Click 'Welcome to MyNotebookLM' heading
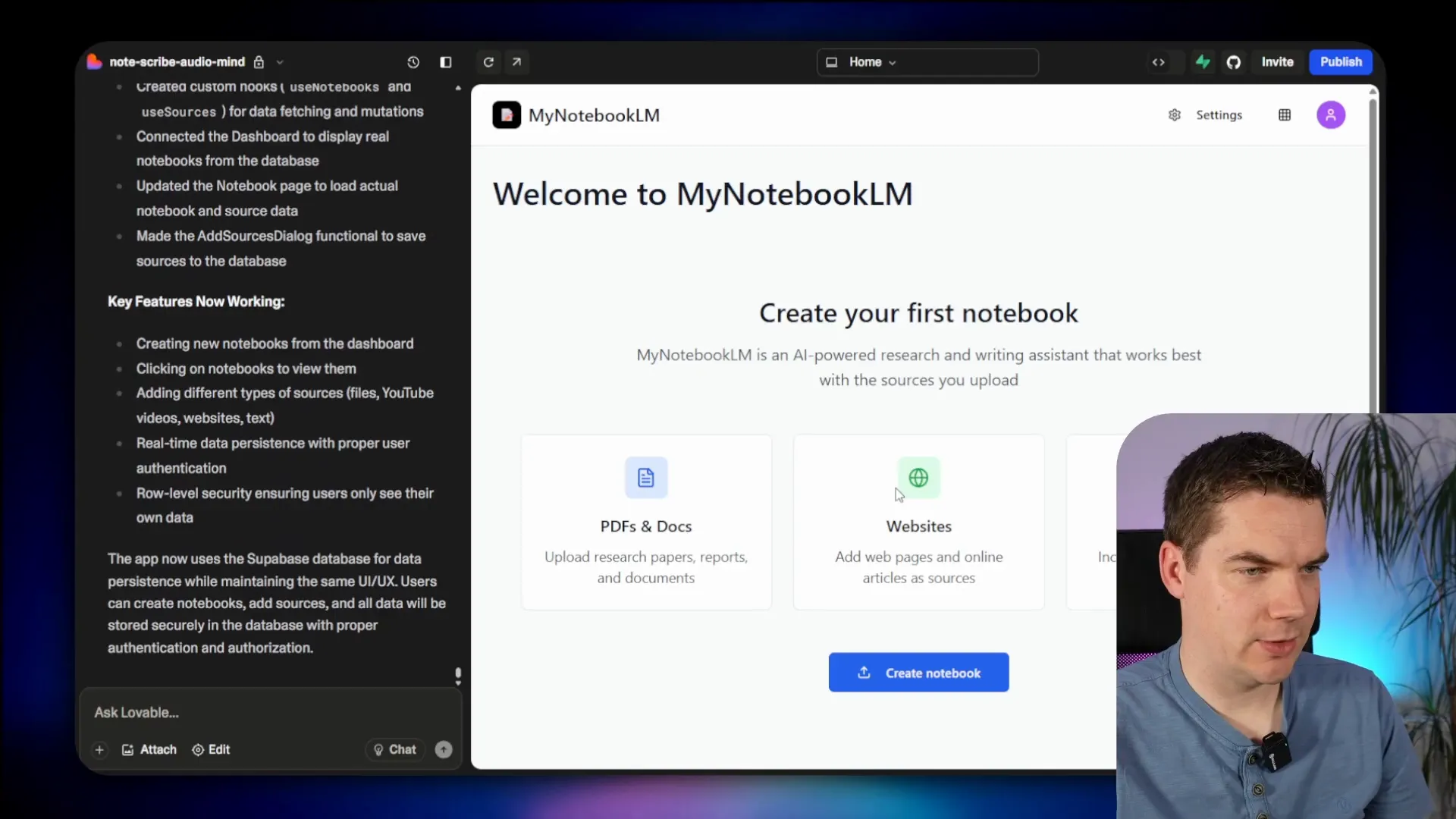 point(703,194)
